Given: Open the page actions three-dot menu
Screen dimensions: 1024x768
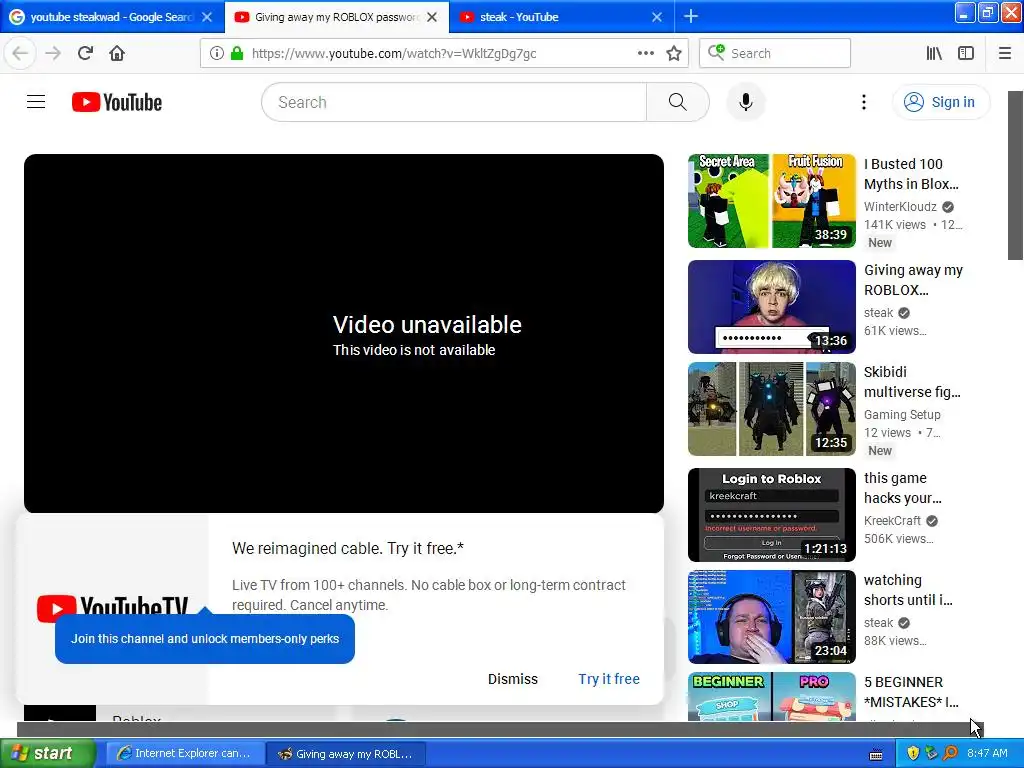Looking at the screenshot, I should coord(646,54).
